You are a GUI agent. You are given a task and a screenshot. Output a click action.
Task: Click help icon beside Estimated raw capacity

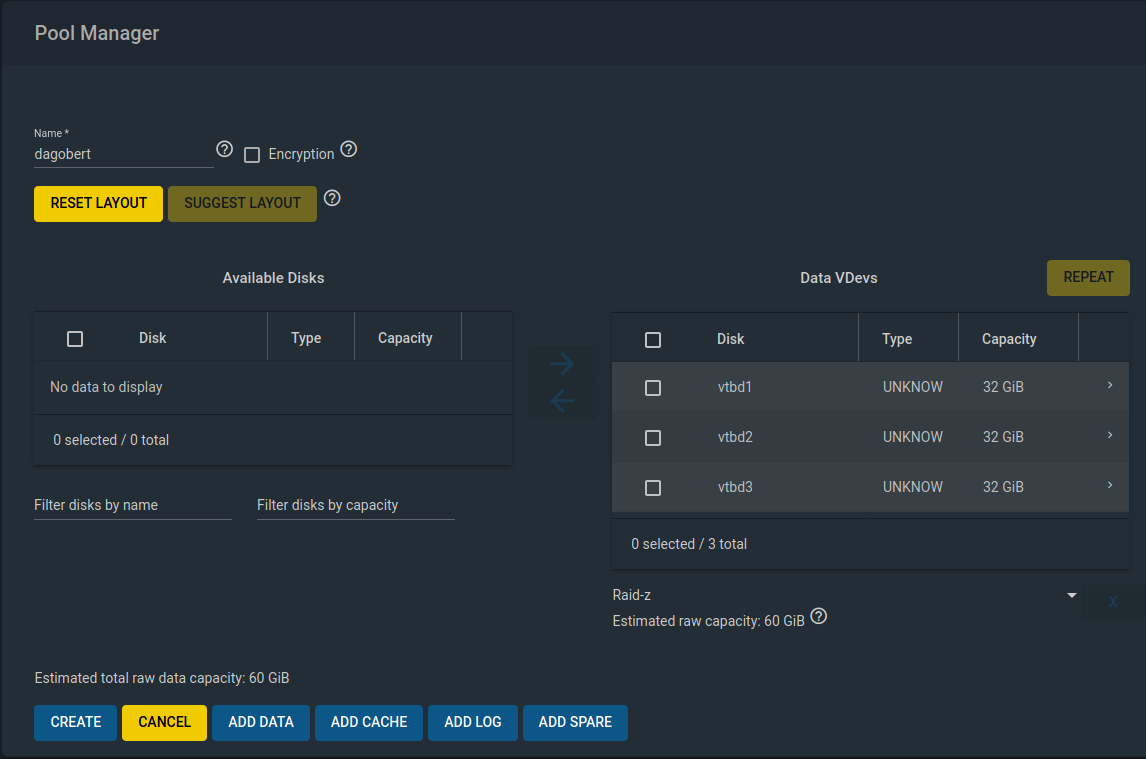(819, 616)
